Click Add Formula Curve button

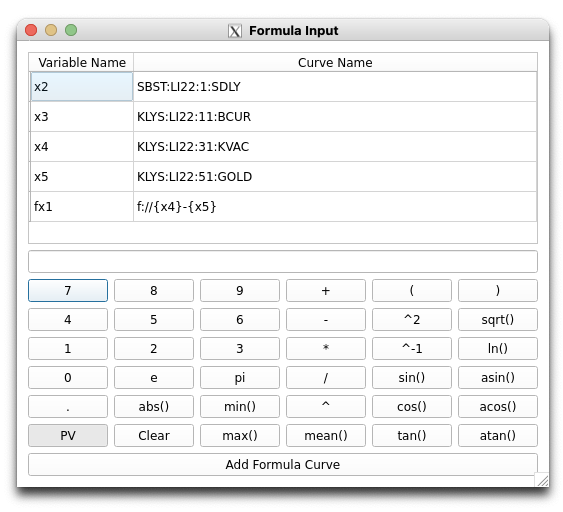283,465
